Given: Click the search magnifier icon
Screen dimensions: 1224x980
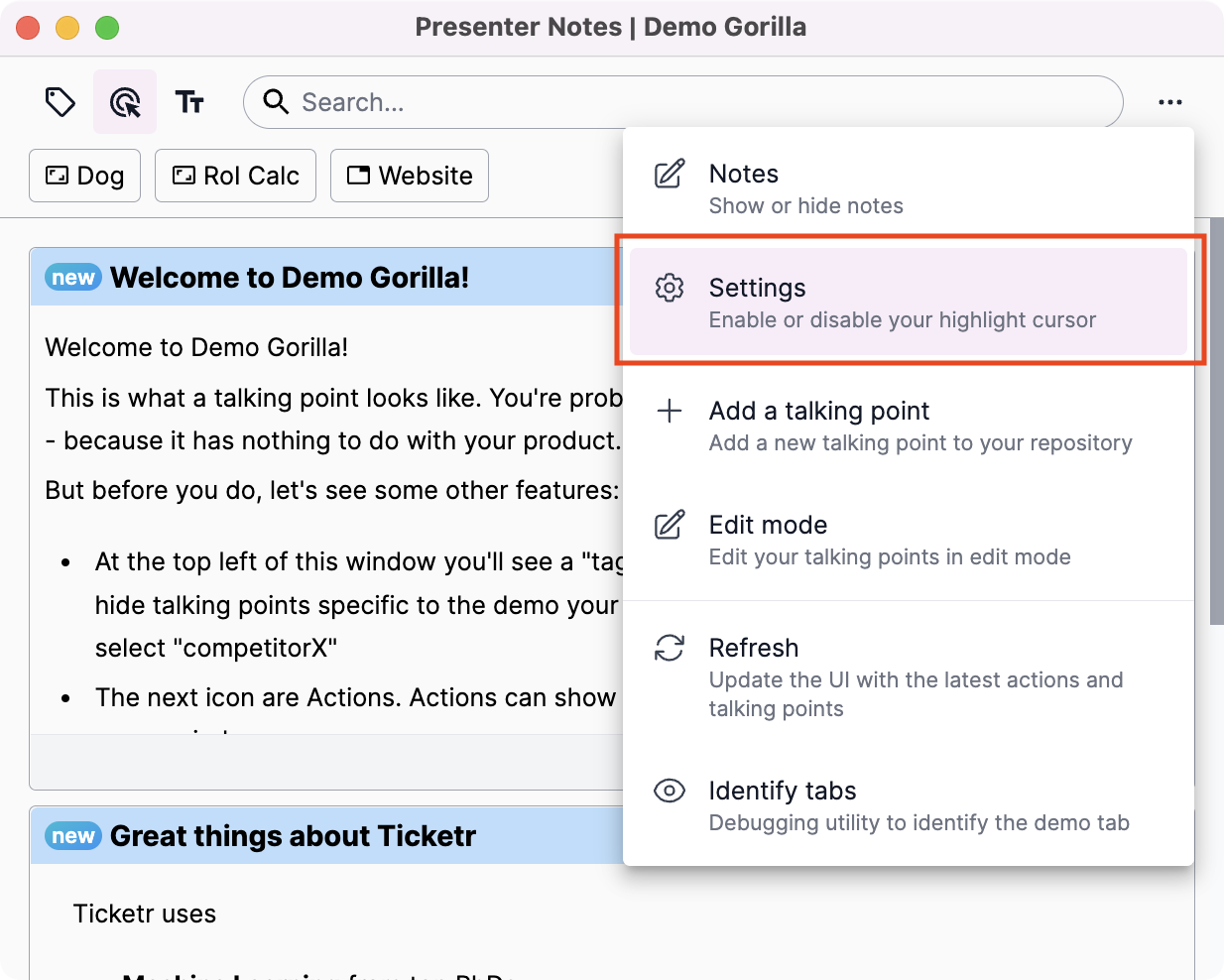Looking at the screenshot, I should 276,102.
